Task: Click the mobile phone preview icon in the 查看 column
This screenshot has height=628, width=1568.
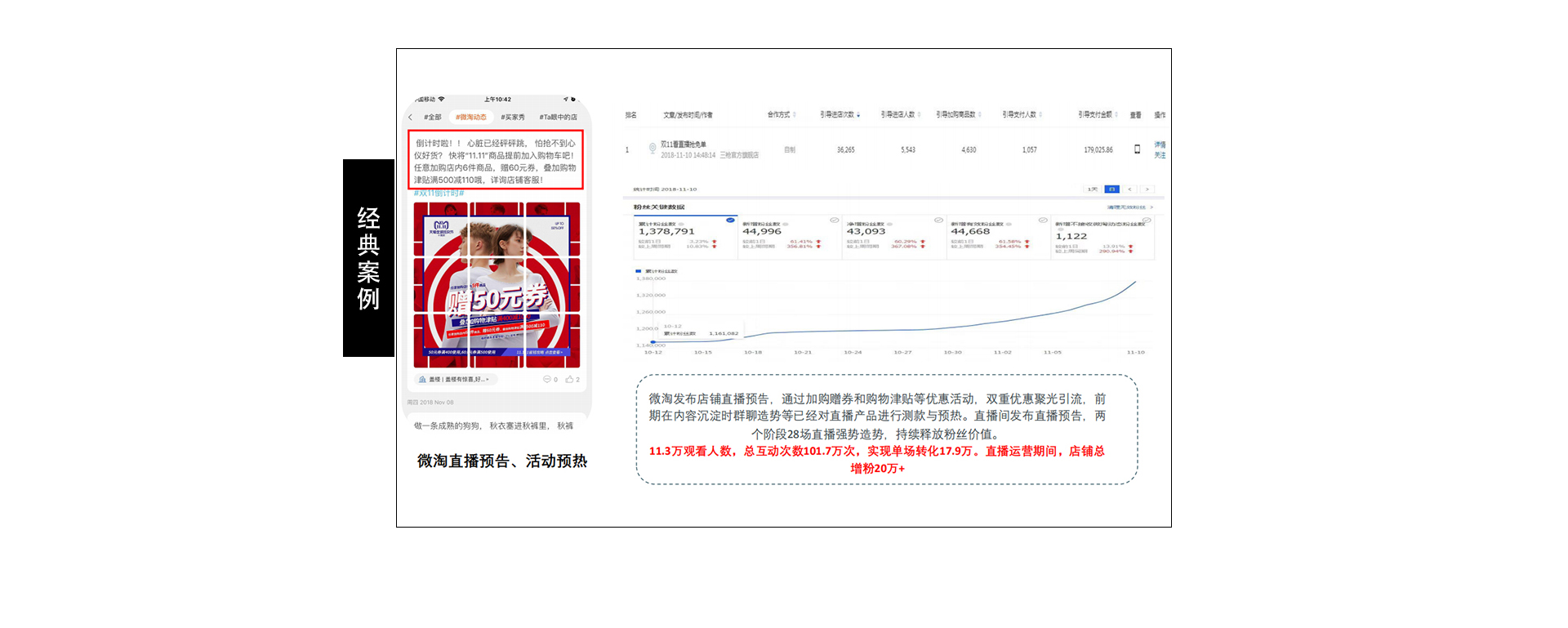Action: (x=1137, y=149)
